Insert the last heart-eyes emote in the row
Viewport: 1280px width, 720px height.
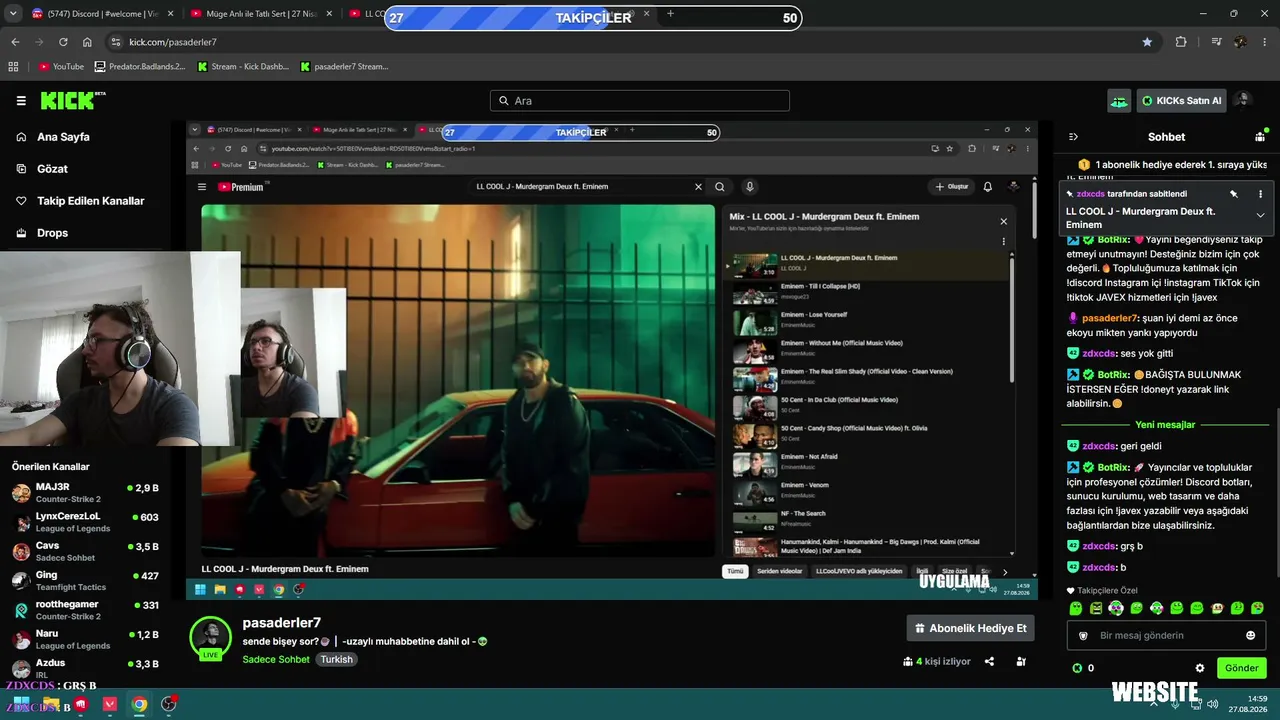[1258, 608]
